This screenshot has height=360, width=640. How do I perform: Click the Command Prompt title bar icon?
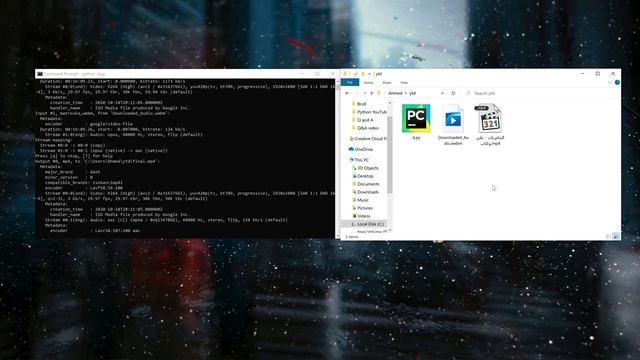(40, 74)
